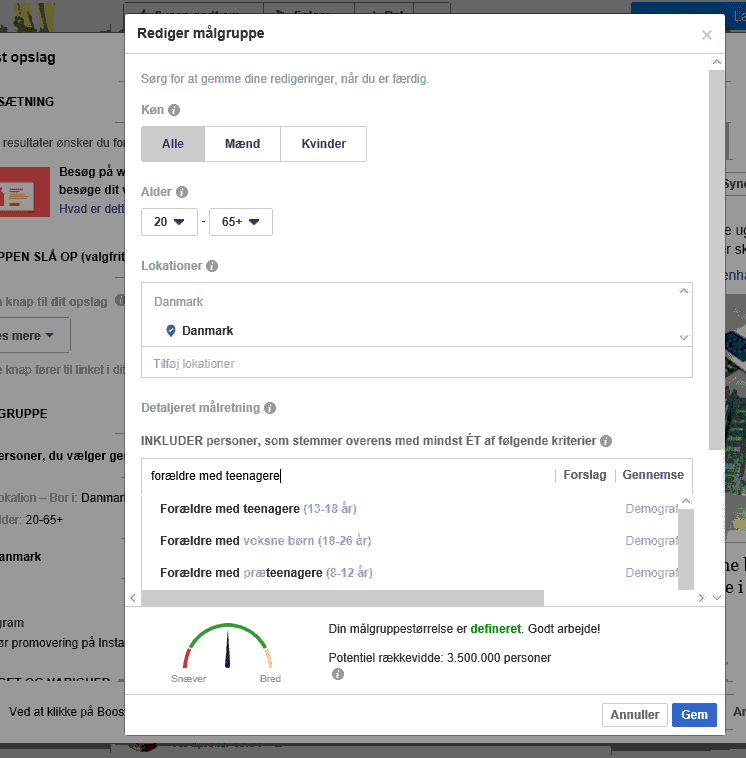Click the info icon next to Køn
746x758 pixels.
174,110
